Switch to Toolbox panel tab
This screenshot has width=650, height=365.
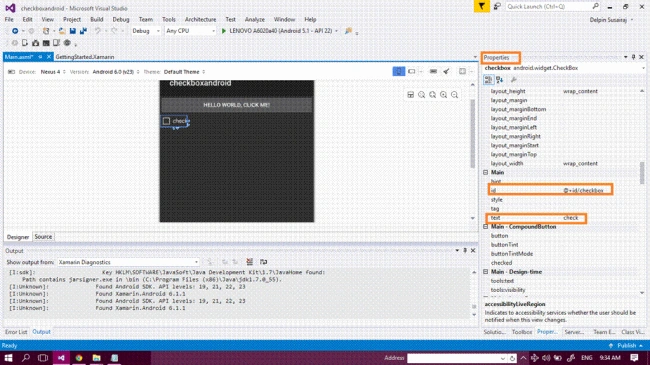522,332
